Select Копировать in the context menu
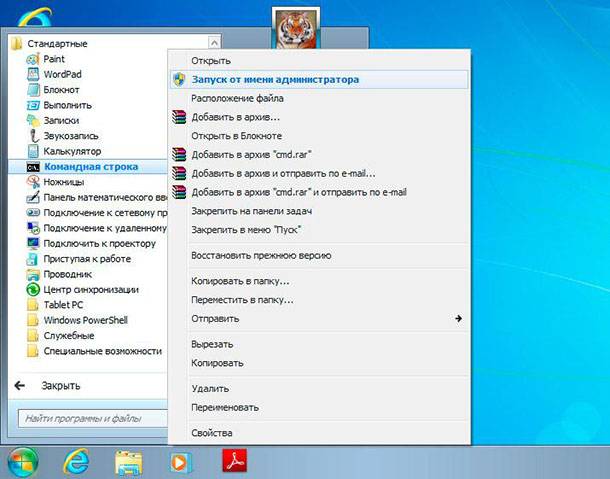 [x=319, y=363]
